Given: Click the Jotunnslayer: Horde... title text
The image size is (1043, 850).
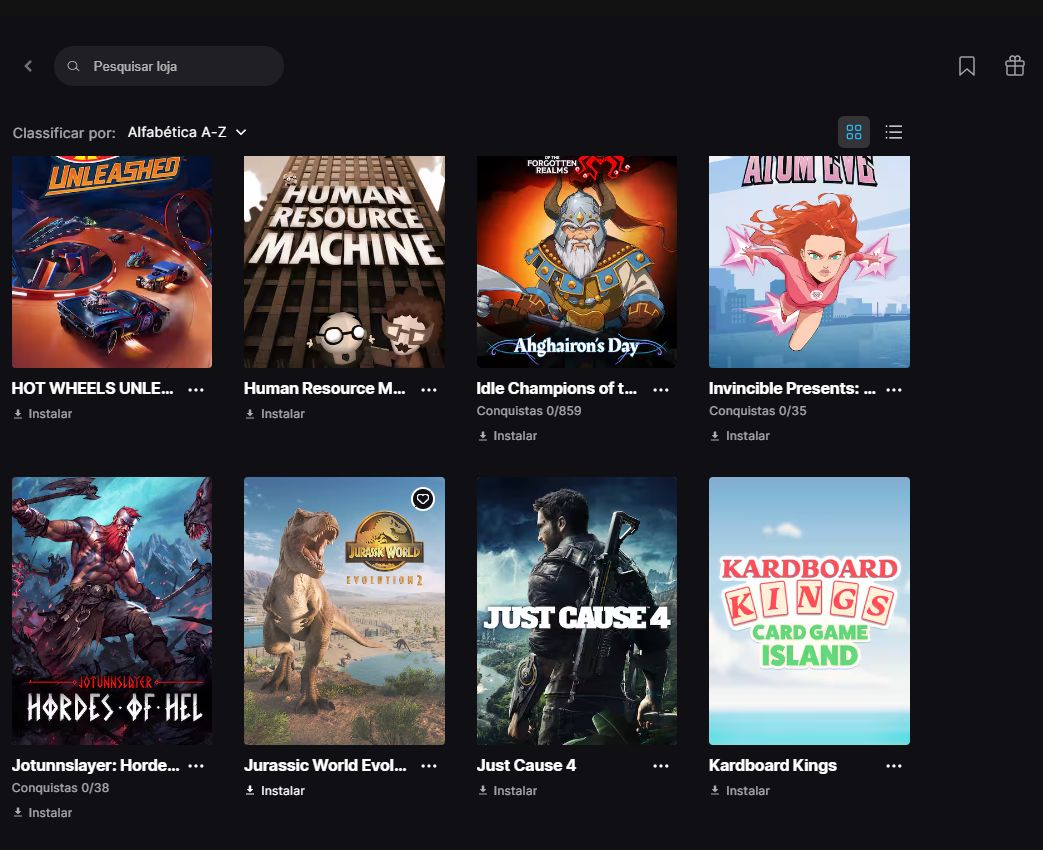Looking at the screenshot, I should (x=95, y=765).
